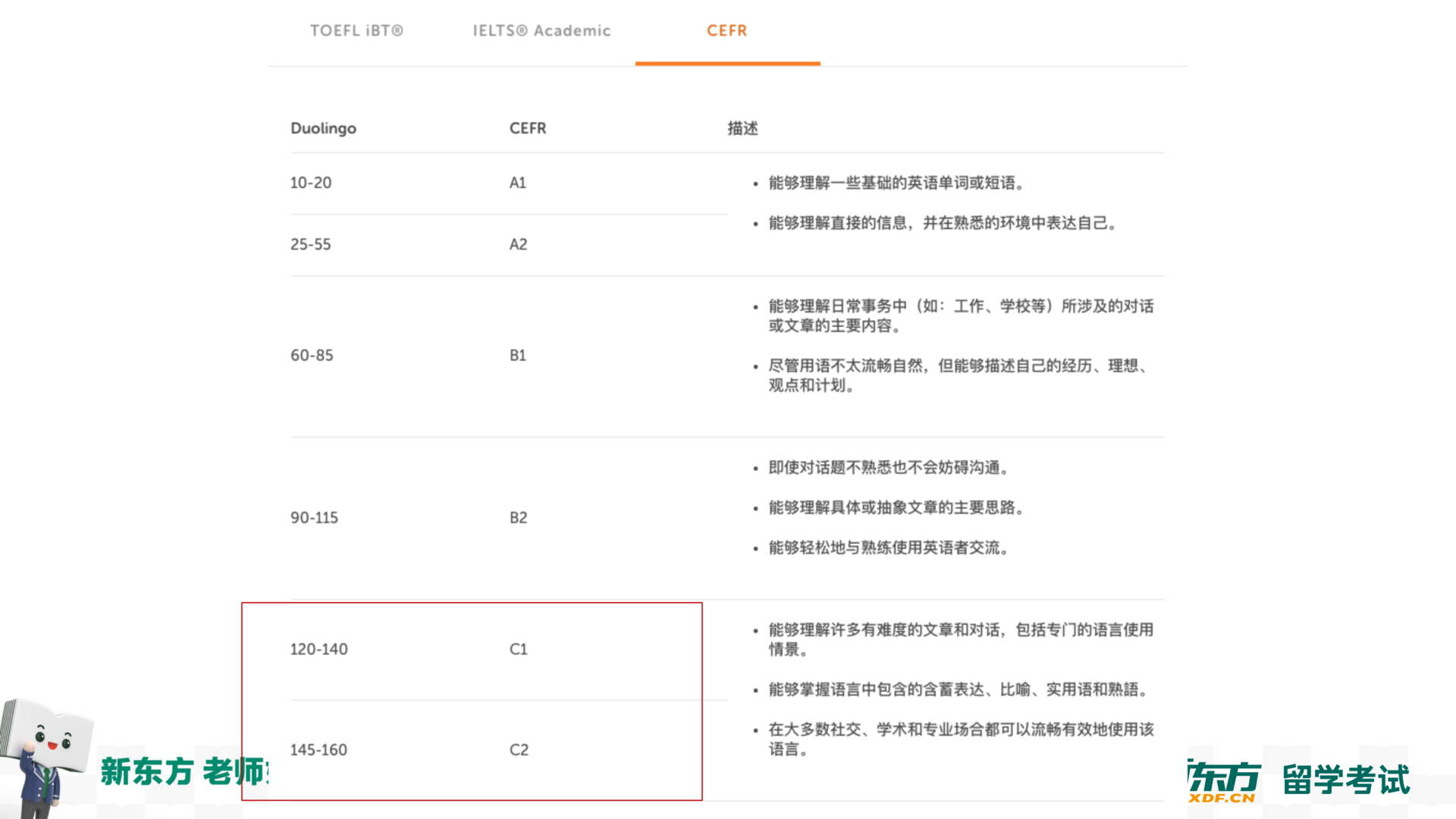Select the A1 level cell
The image size is (1456, 819).
tap(518, 183)
